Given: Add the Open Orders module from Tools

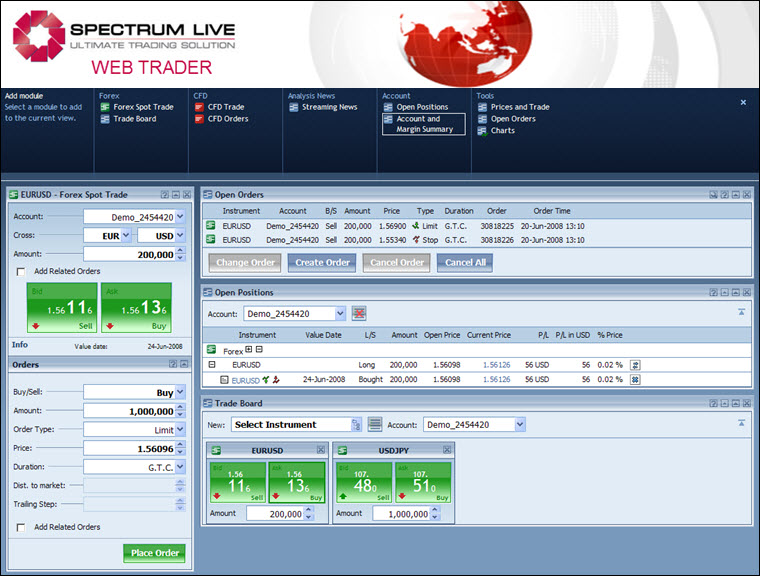Looking at the screenshot, I should coord(507,119).
